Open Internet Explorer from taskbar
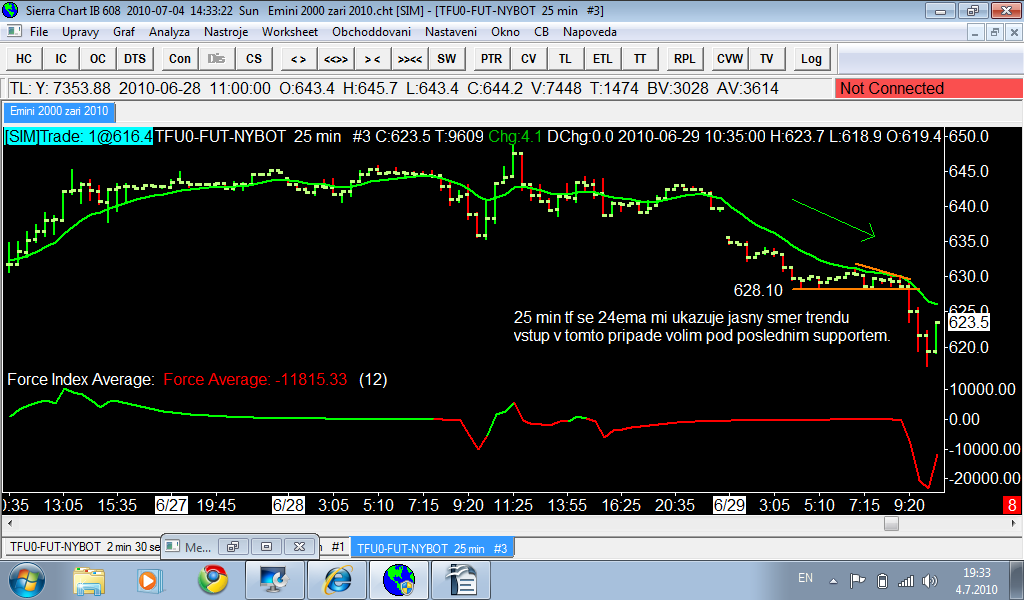This screenshot has width=1024, height=600. pos(338,580)
